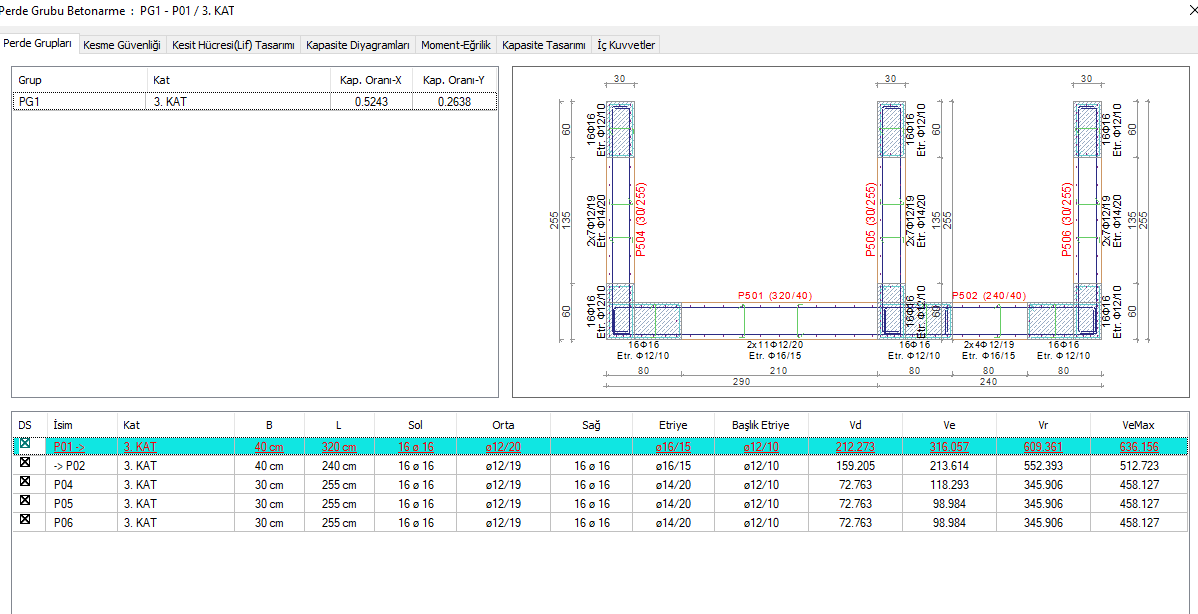1198x614 pixels.
Task: Click the VeMax value 512.723
Action: click(x=1141, y=464)
